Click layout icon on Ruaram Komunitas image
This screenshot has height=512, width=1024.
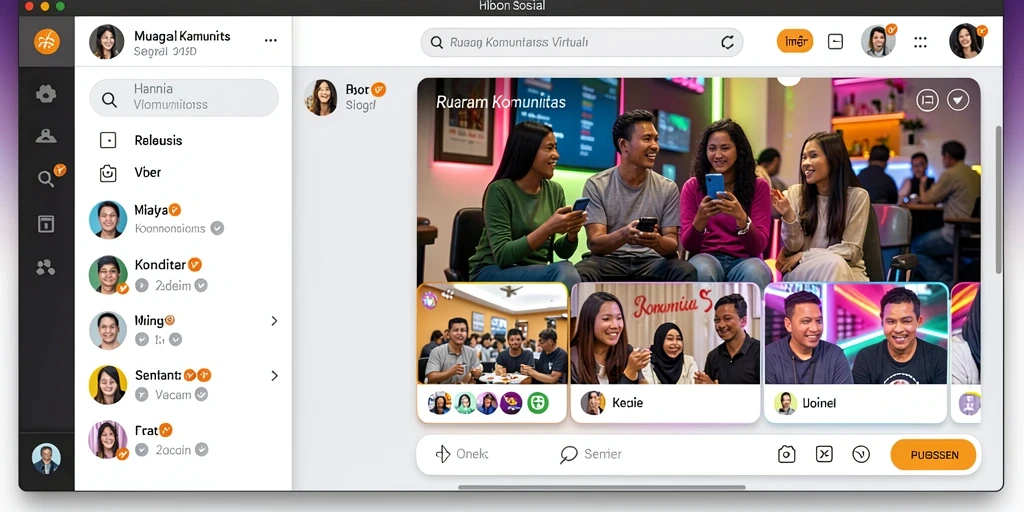(927, 100)
